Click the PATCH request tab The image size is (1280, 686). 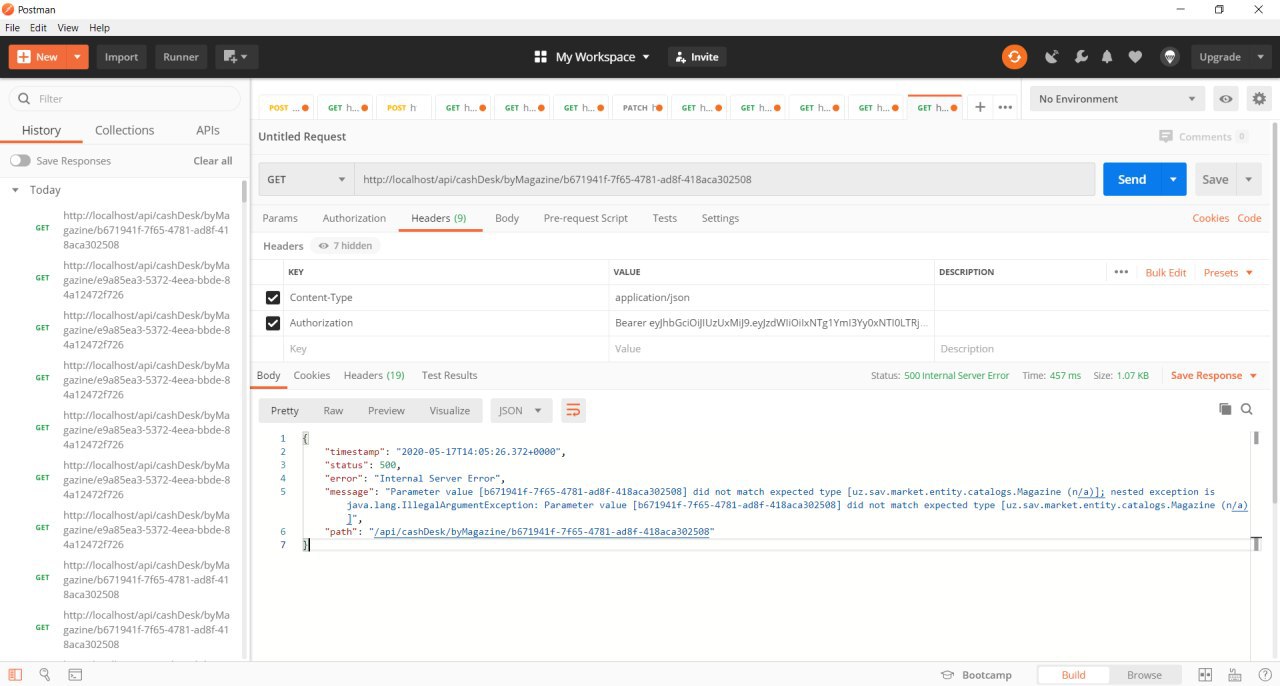tap(639, 108)
